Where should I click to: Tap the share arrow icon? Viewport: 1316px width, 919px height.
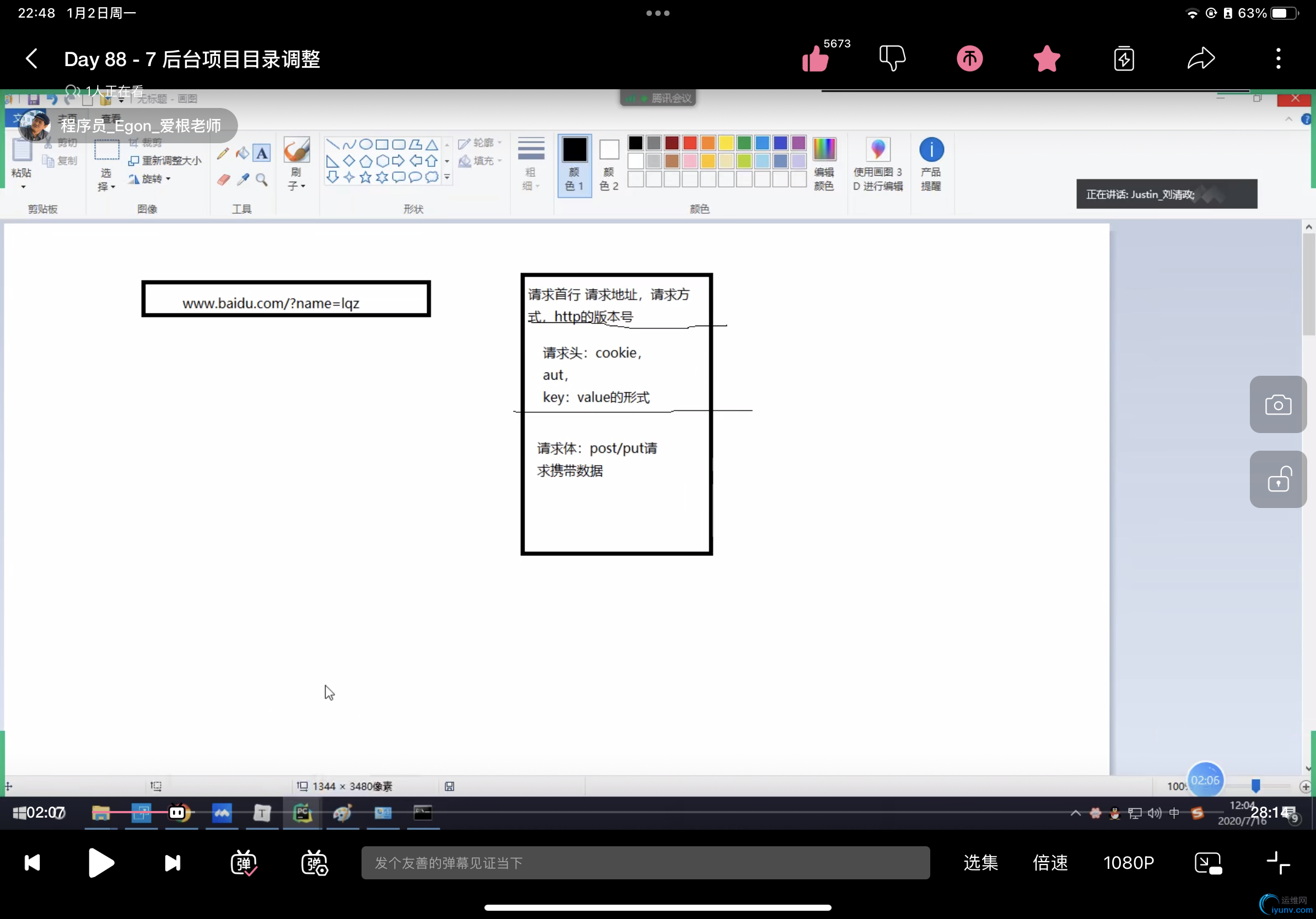pyautogui.click(x=1201, y=58)
